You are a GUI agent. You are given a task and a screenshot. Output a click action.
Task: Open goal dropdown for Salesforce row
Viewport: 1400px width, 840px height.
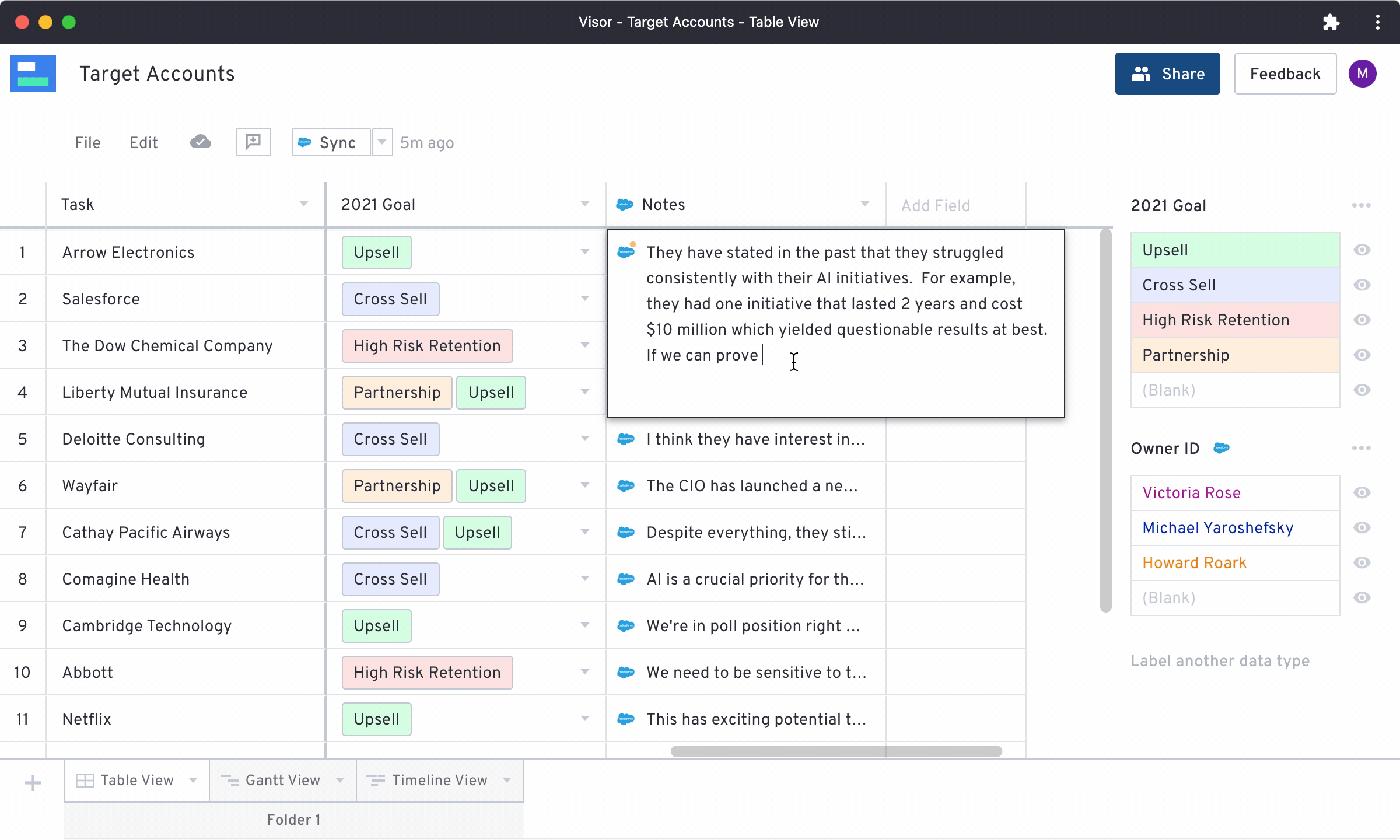tap(584, 299)
